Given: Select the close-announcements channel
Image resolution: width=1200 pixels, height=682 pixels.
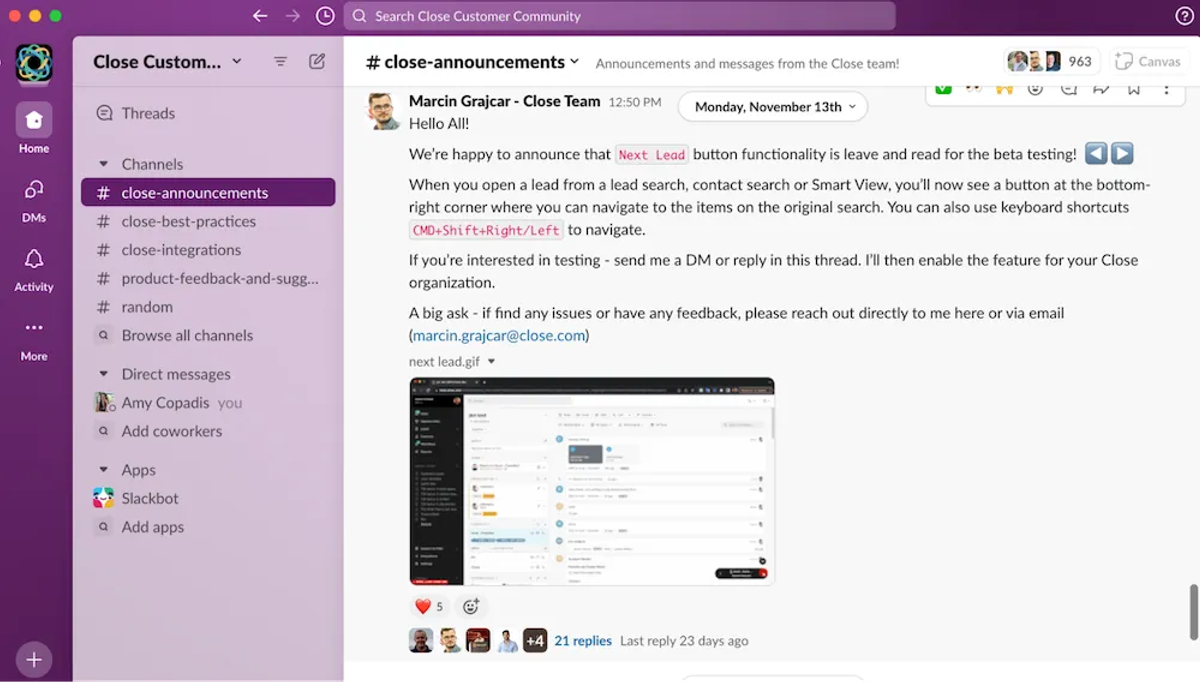Looking at the screenshot, I should click(x=208, y=192).
